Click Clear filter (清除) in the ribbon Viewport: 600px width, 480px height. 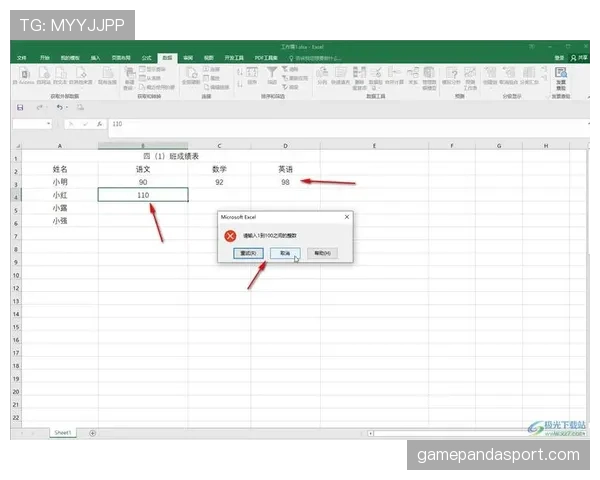[290, 69]
